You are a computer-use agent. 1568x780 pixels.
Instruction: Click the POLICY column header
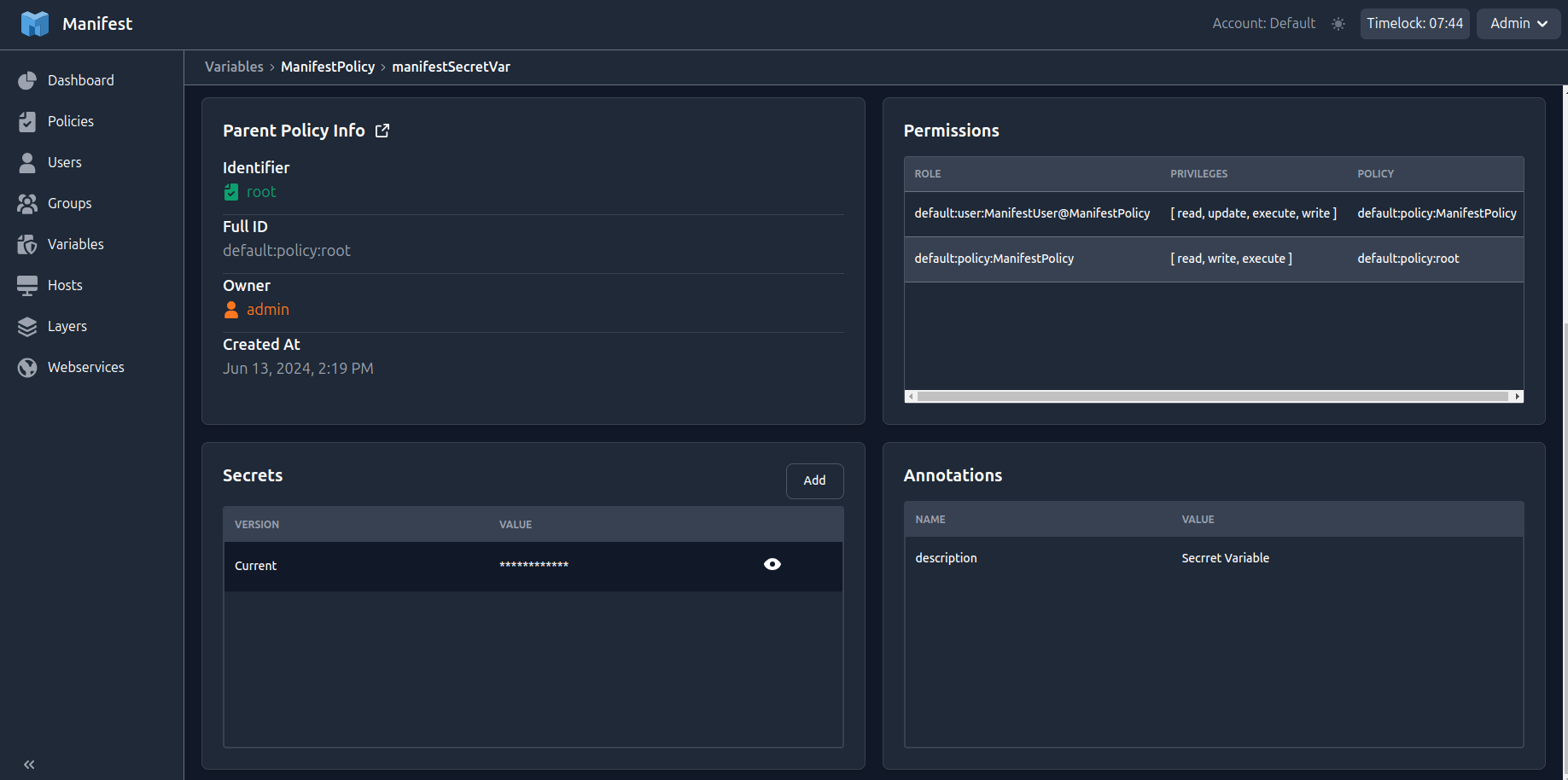click(1375, 174)
